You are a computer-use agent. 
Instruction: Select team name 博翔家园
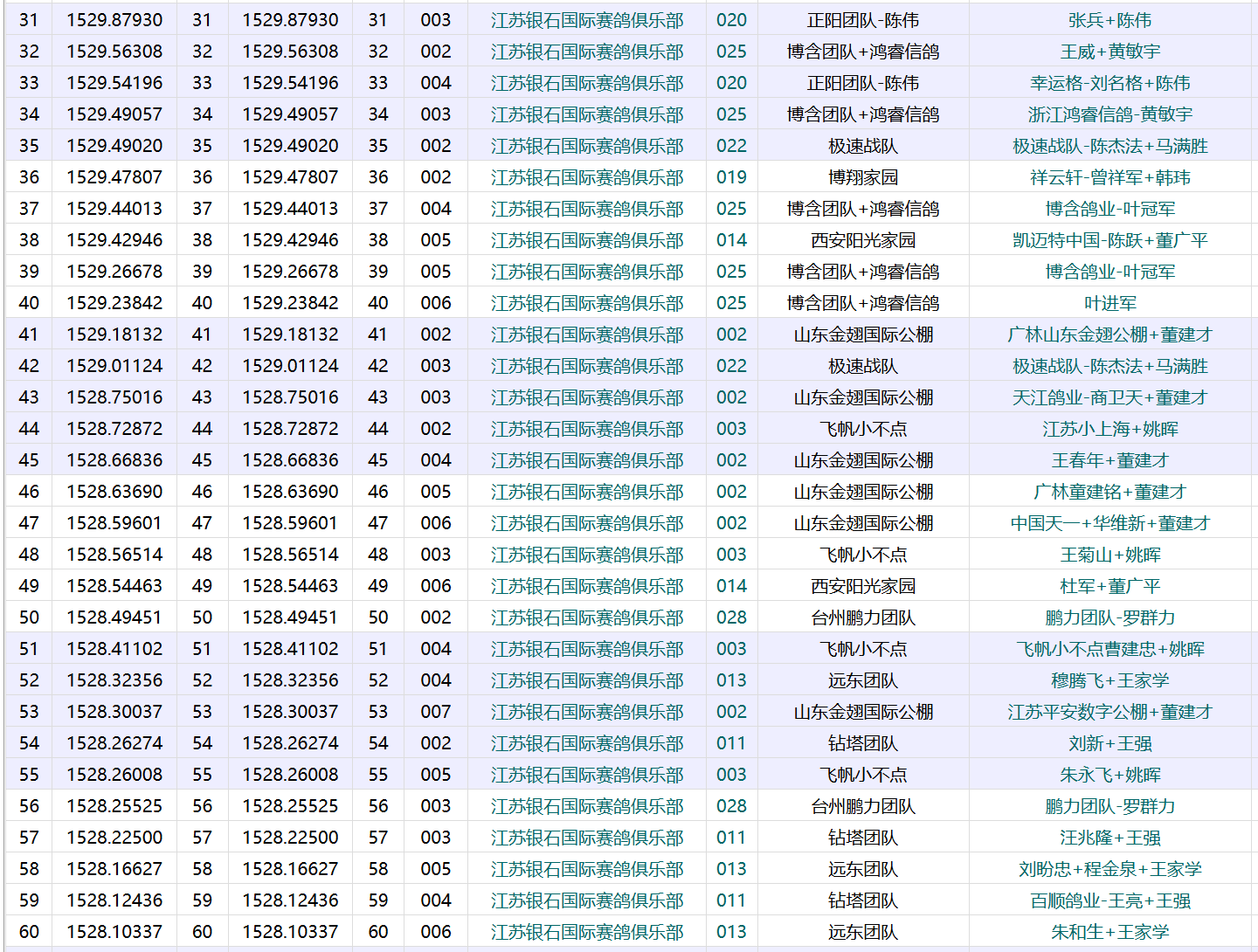pyautogui.click(x=863, y=177)
